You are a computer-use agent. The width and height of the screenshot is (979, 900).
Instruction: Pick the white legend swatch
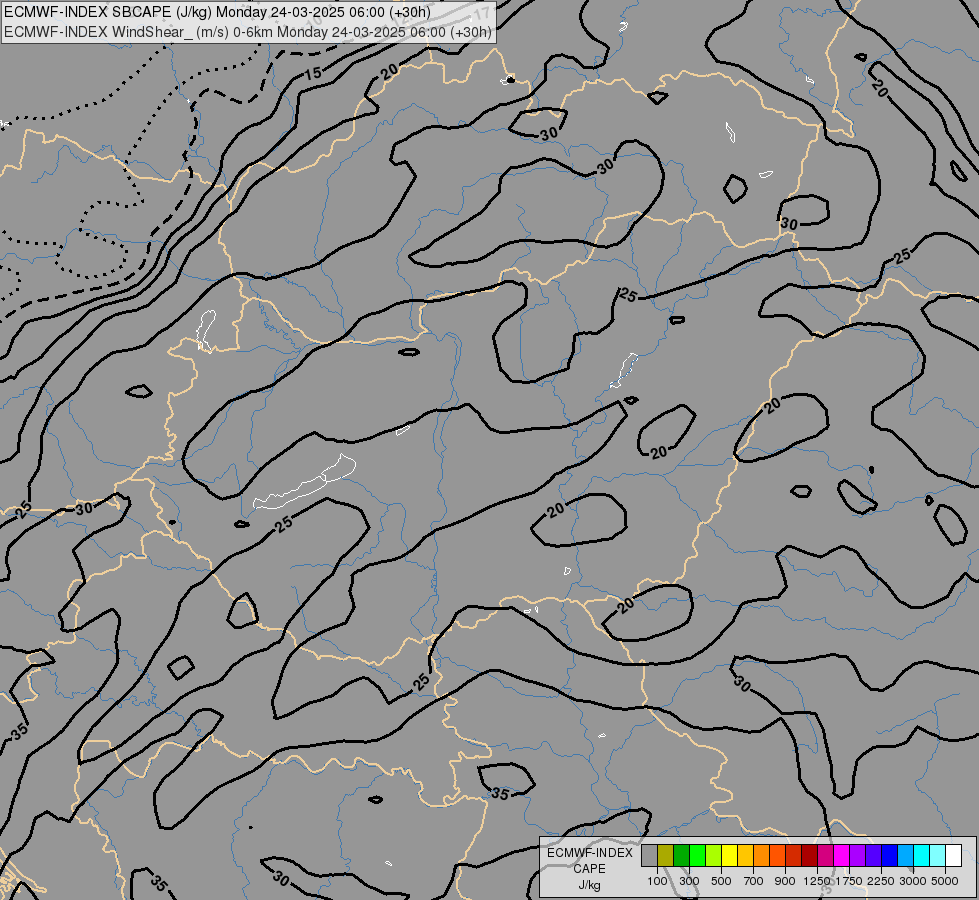coord(954,855)
